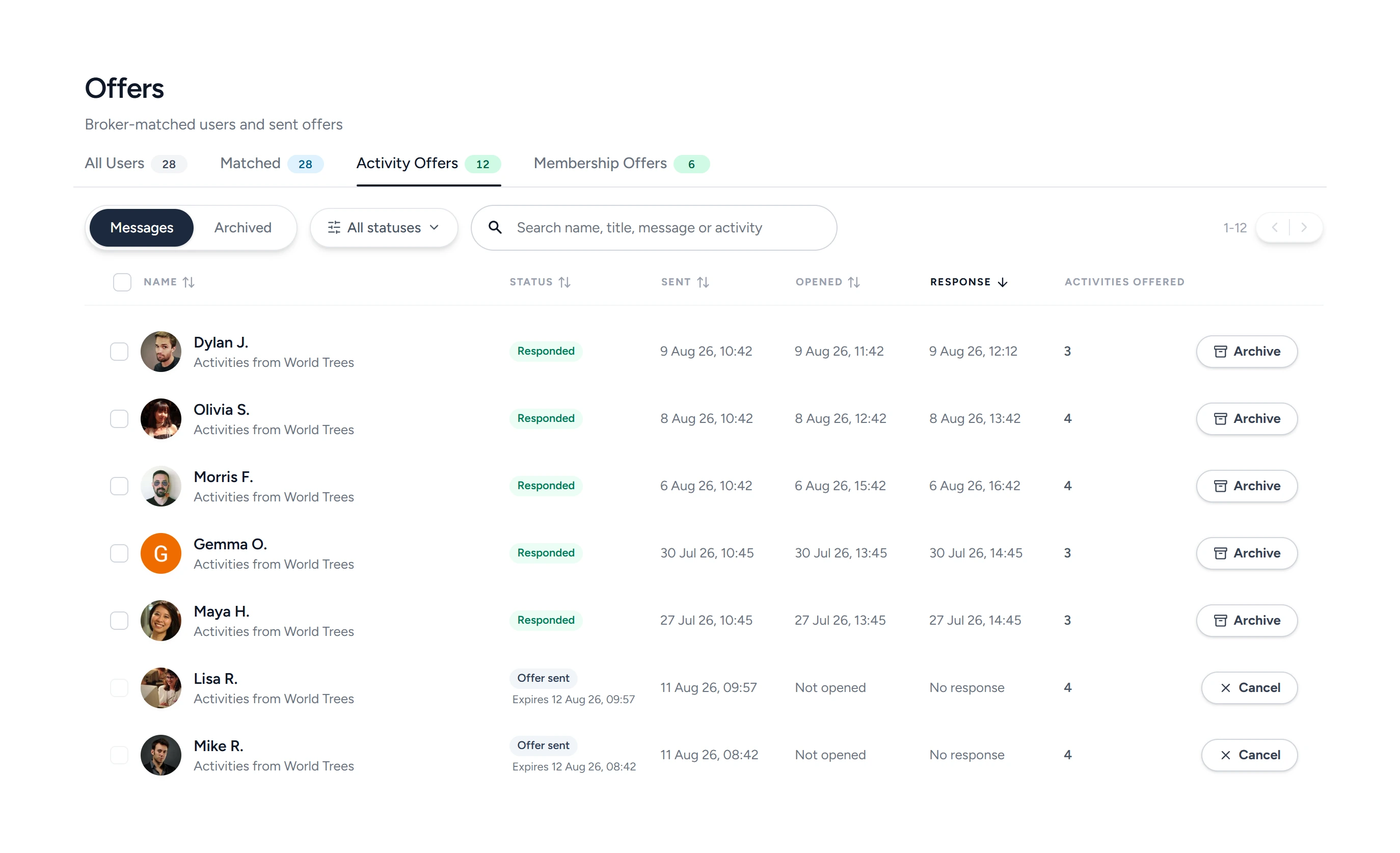
Task: Archive Morris F. offer
Action: [x=1247, y=486]
